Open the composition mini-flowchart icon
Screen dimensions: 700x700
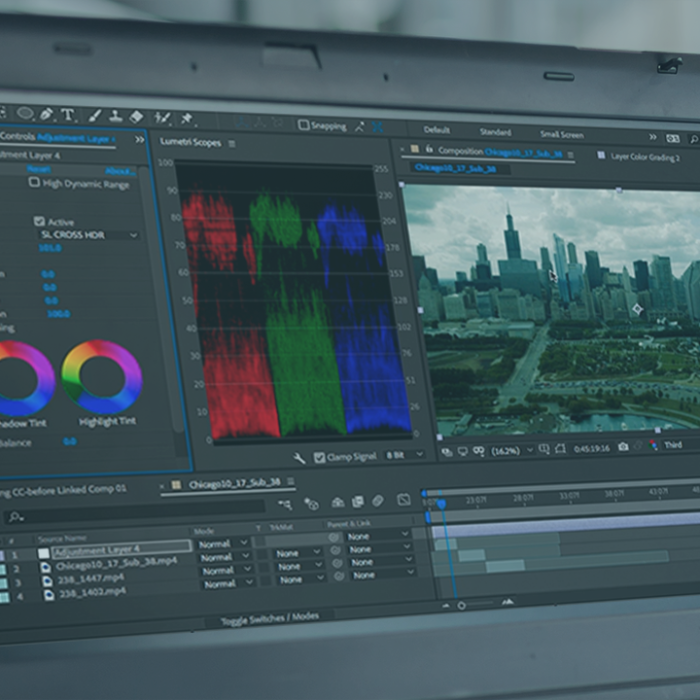[x=285, y=504]
